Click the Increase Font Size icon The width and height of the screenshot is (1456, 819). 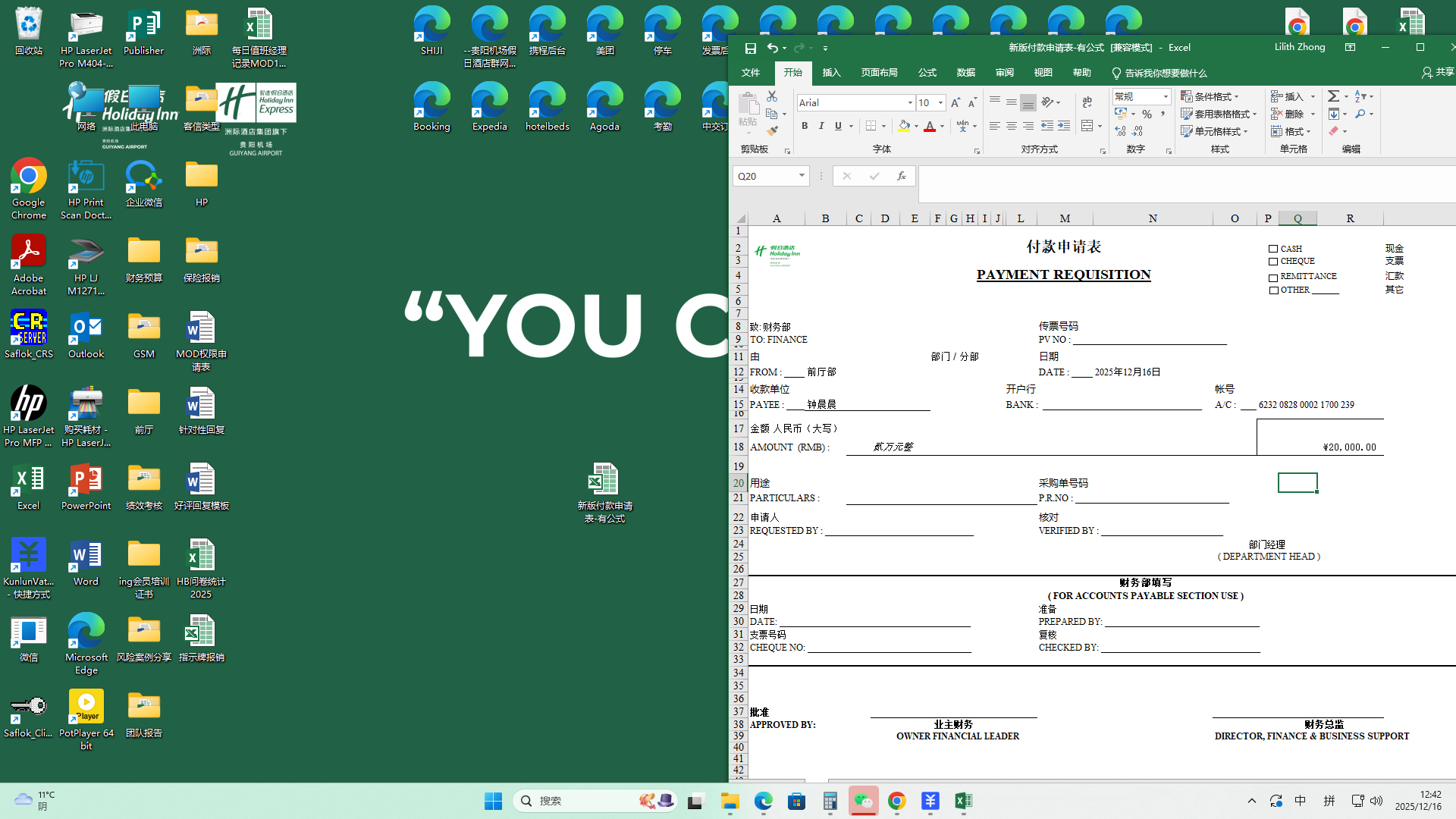(x=955, y=102)
